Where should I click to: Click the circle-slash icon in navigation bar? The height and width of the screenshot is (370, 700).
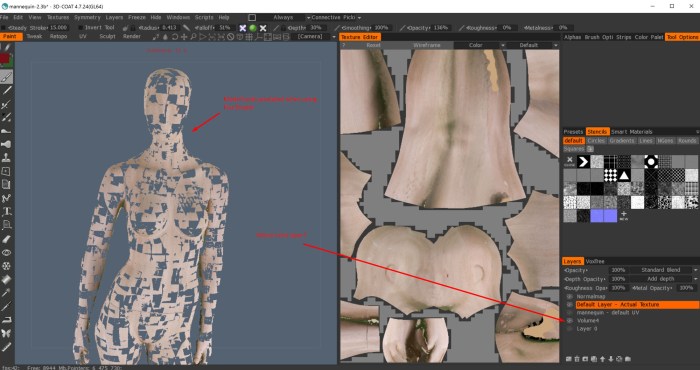coord(231,37)
